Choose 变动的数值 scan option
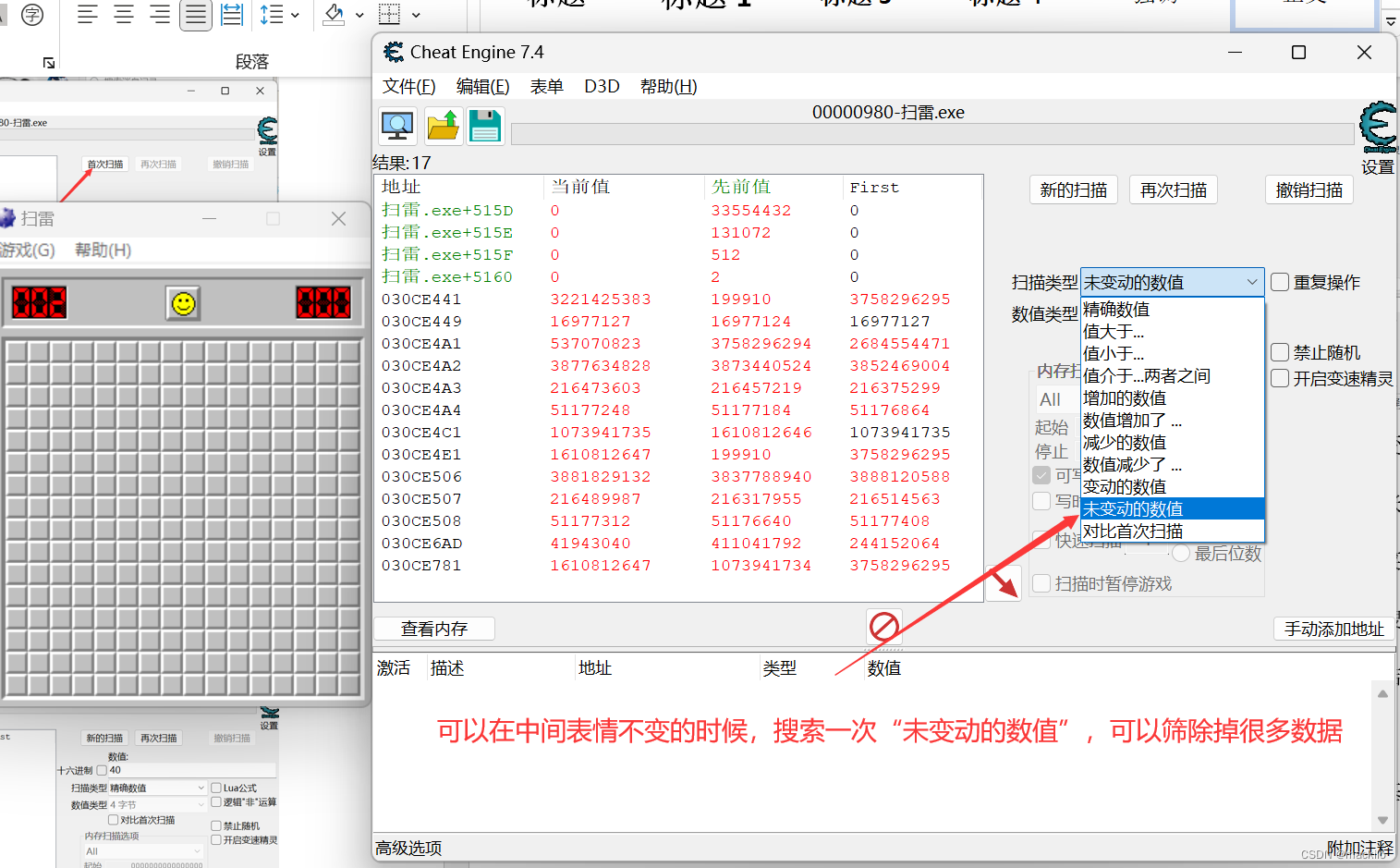 1172,486
